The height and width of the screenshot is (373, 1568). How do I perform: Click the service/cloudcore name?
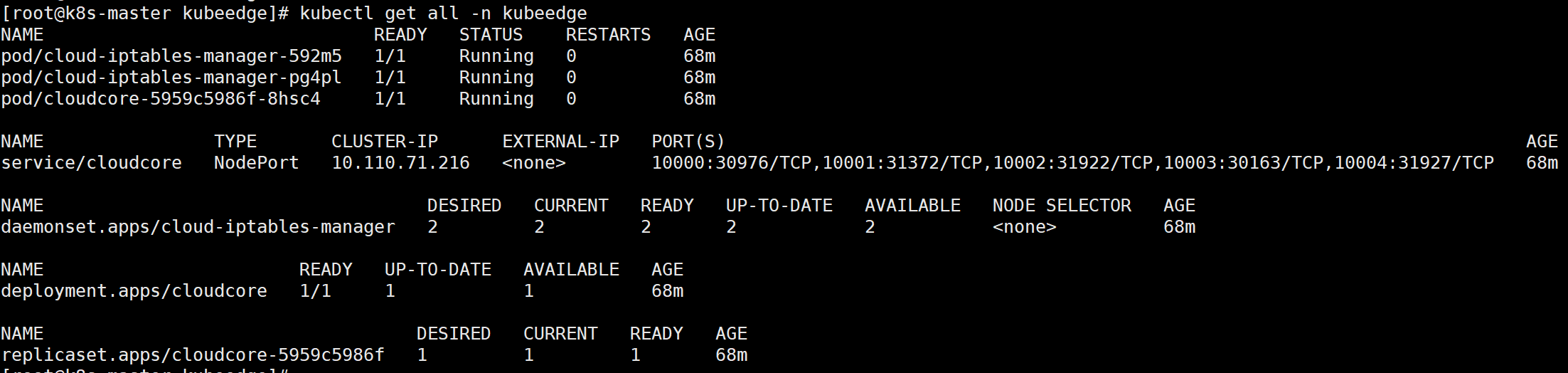(91, 163)
